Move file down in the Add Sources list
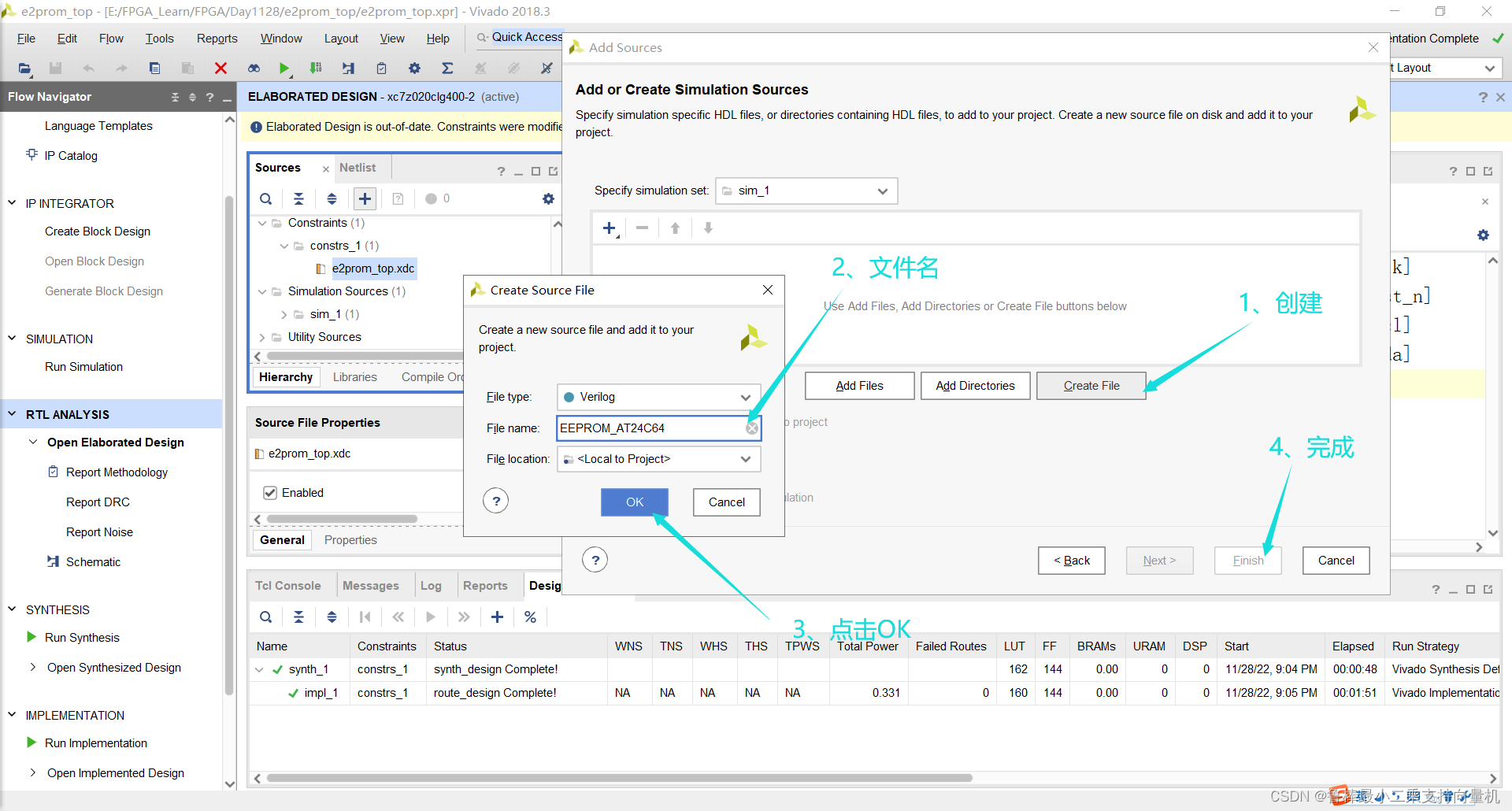The height and width of the screenshot is (811, 1512). (x=708, y=228)
